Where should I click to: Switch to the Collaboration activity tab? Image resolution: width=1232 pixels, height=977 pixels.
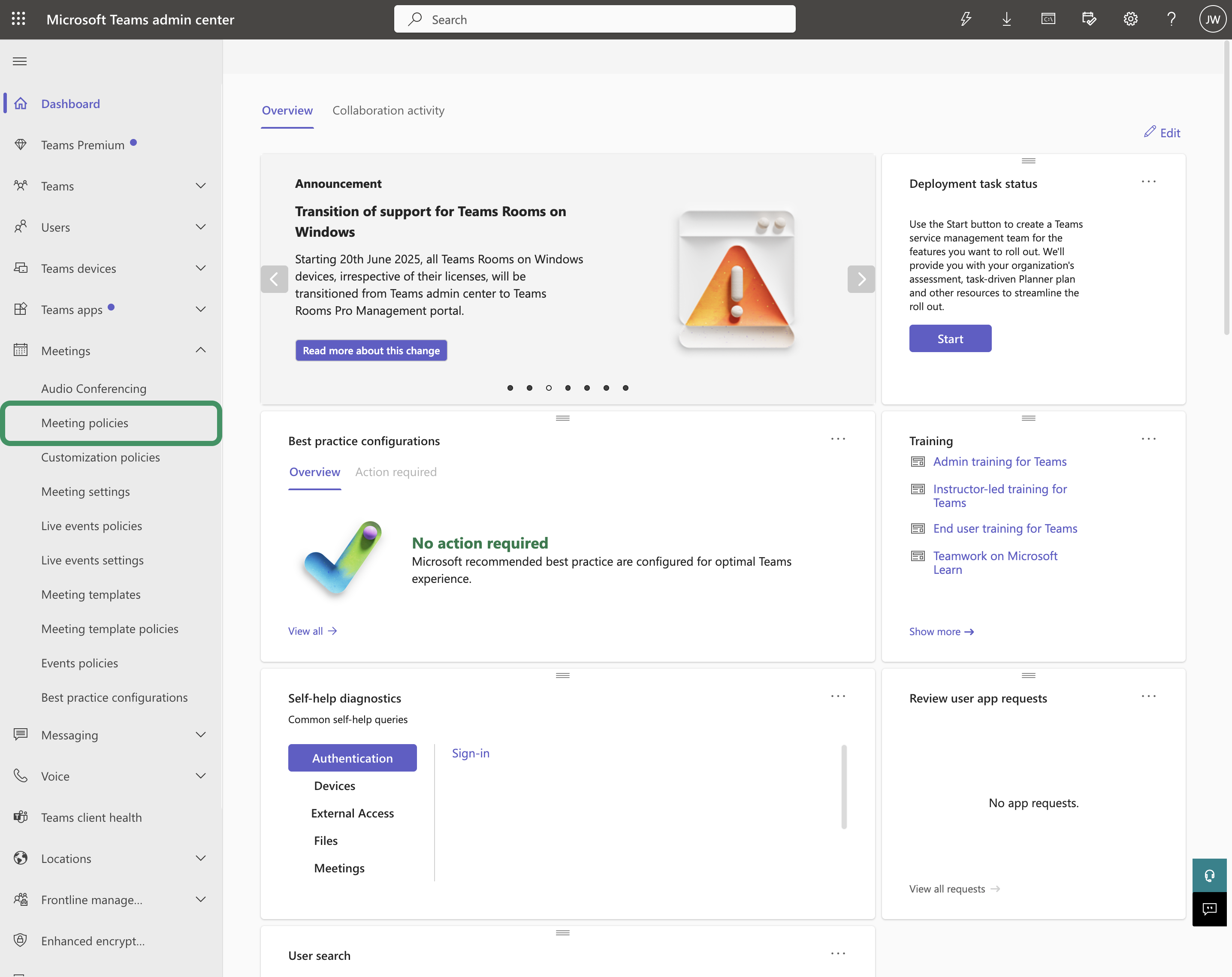(x=389, y=110)
